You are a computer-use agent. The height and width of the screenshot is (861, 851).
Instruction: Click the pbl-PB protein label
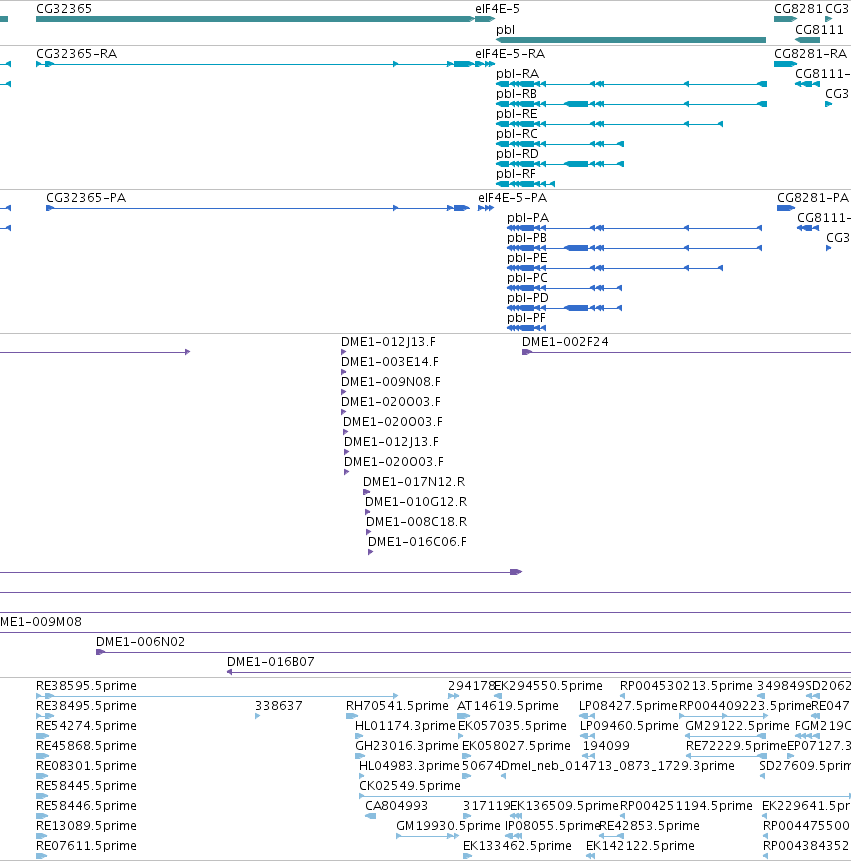[527, 238]
